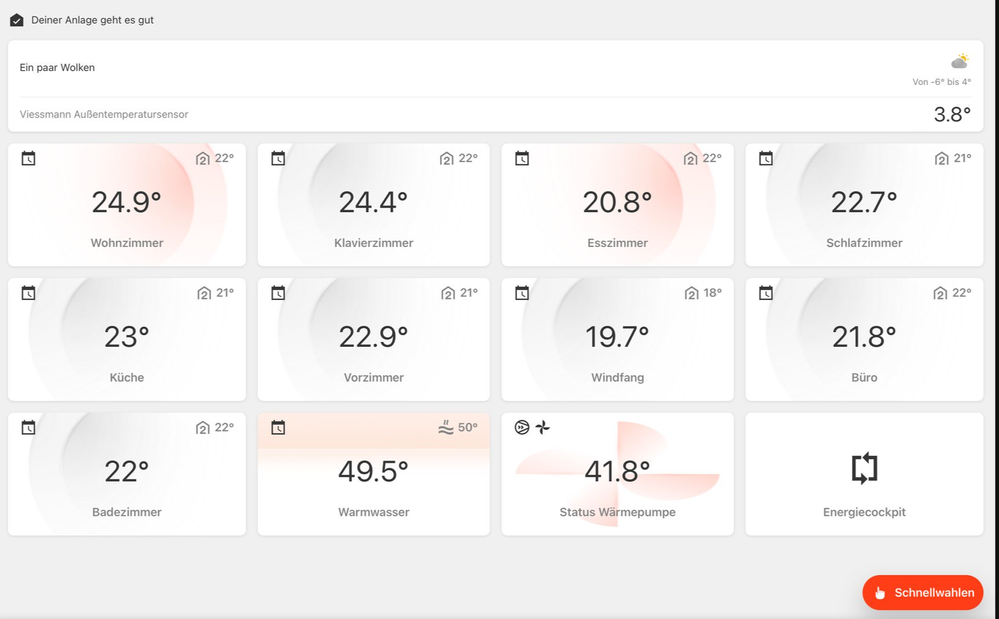Click the Warmwasser target temperature waves icon
The width and height of the screenshot is (999, 619).
(x=446, y=428)
